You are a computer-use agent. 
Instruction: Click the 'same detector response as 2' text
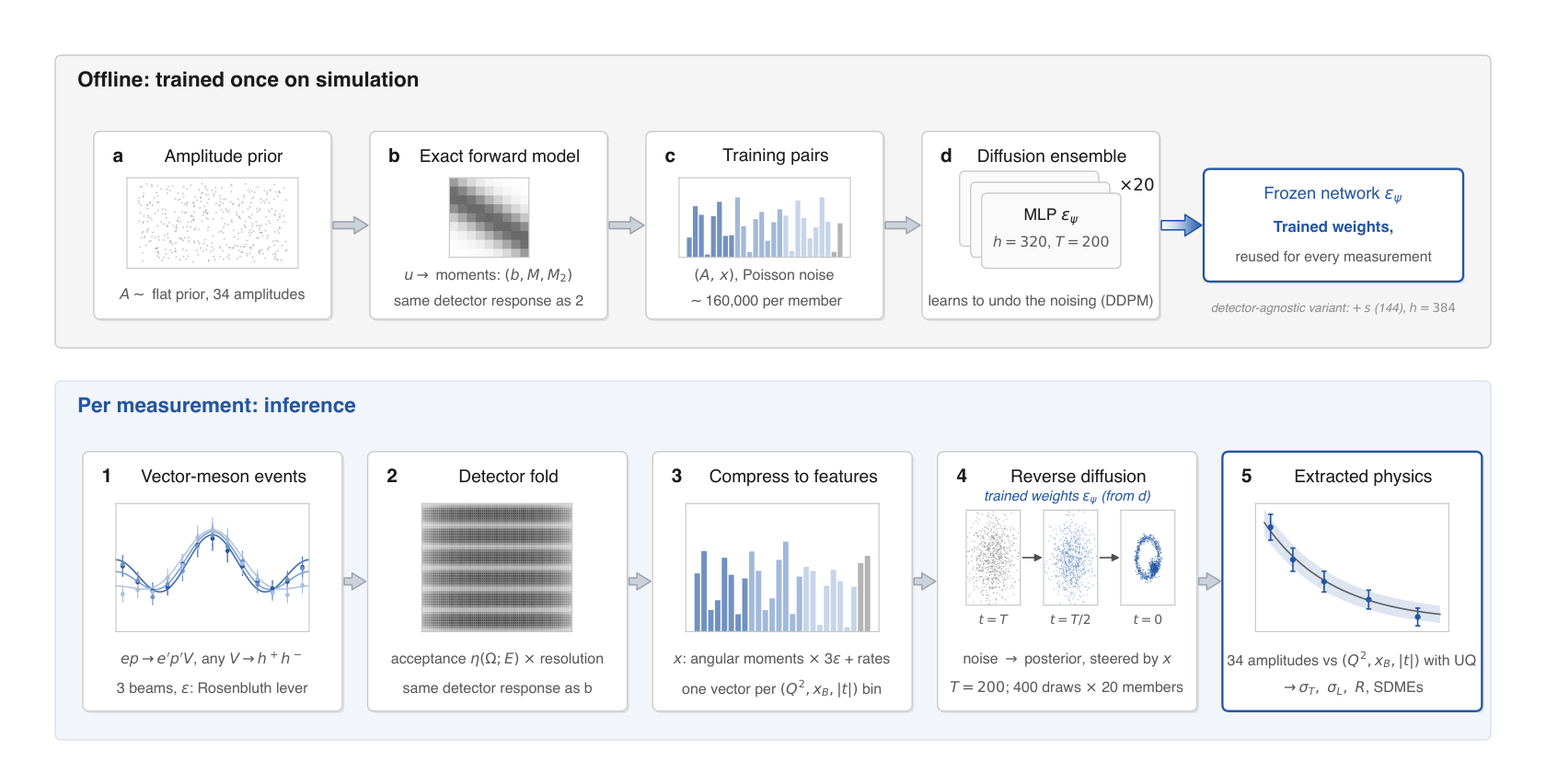click(489, 301)
